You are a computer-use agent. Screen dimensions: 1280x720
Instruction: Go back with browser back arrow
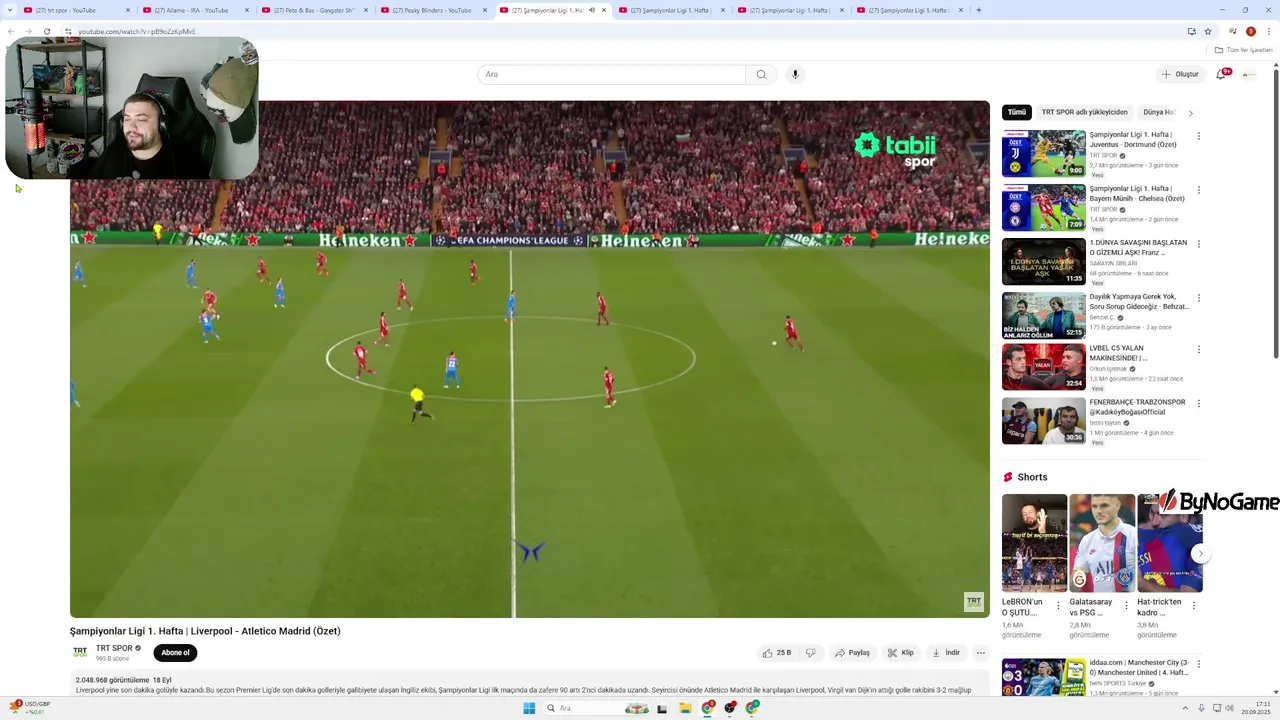click(11, 31)
